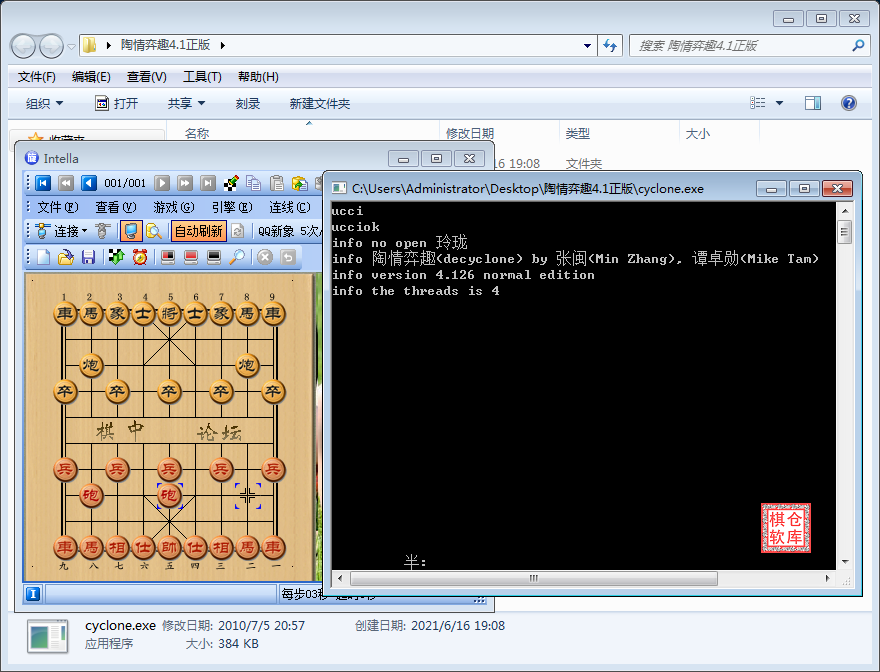Click the blue I icon in status bar
Screen dimensions: 880x672
pos(33,593)
